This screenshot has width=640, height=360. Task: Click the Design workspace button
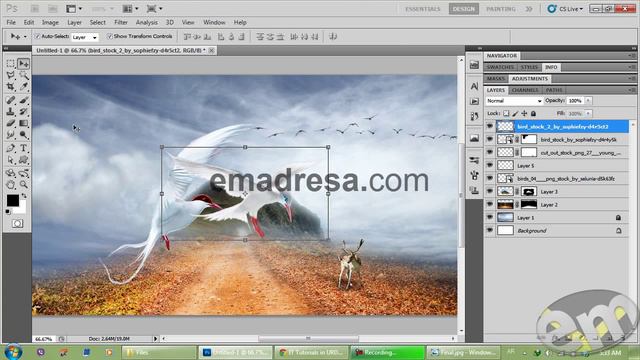464,9
